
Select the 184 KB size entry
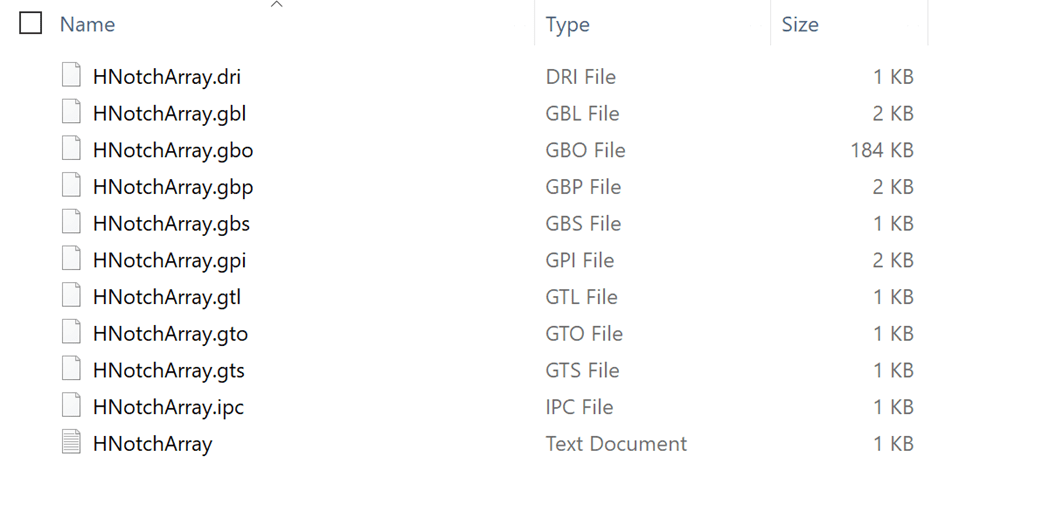(881, 150)
